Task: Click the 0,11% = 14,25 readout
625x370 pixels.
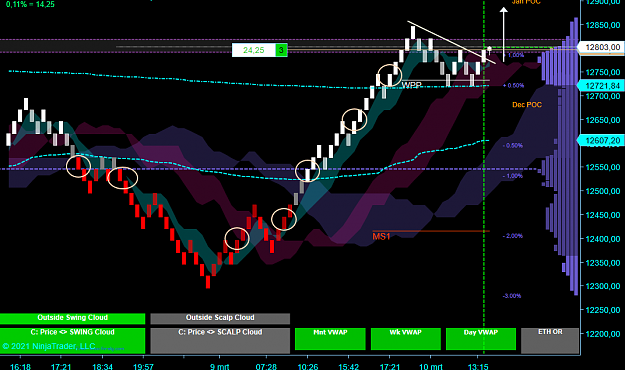Action: 30,4
